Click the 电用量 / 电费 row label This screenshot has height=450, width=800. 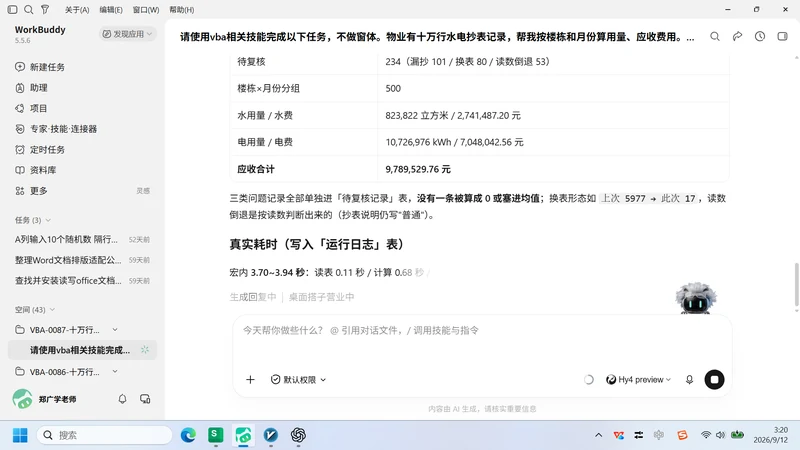(265, 142)
